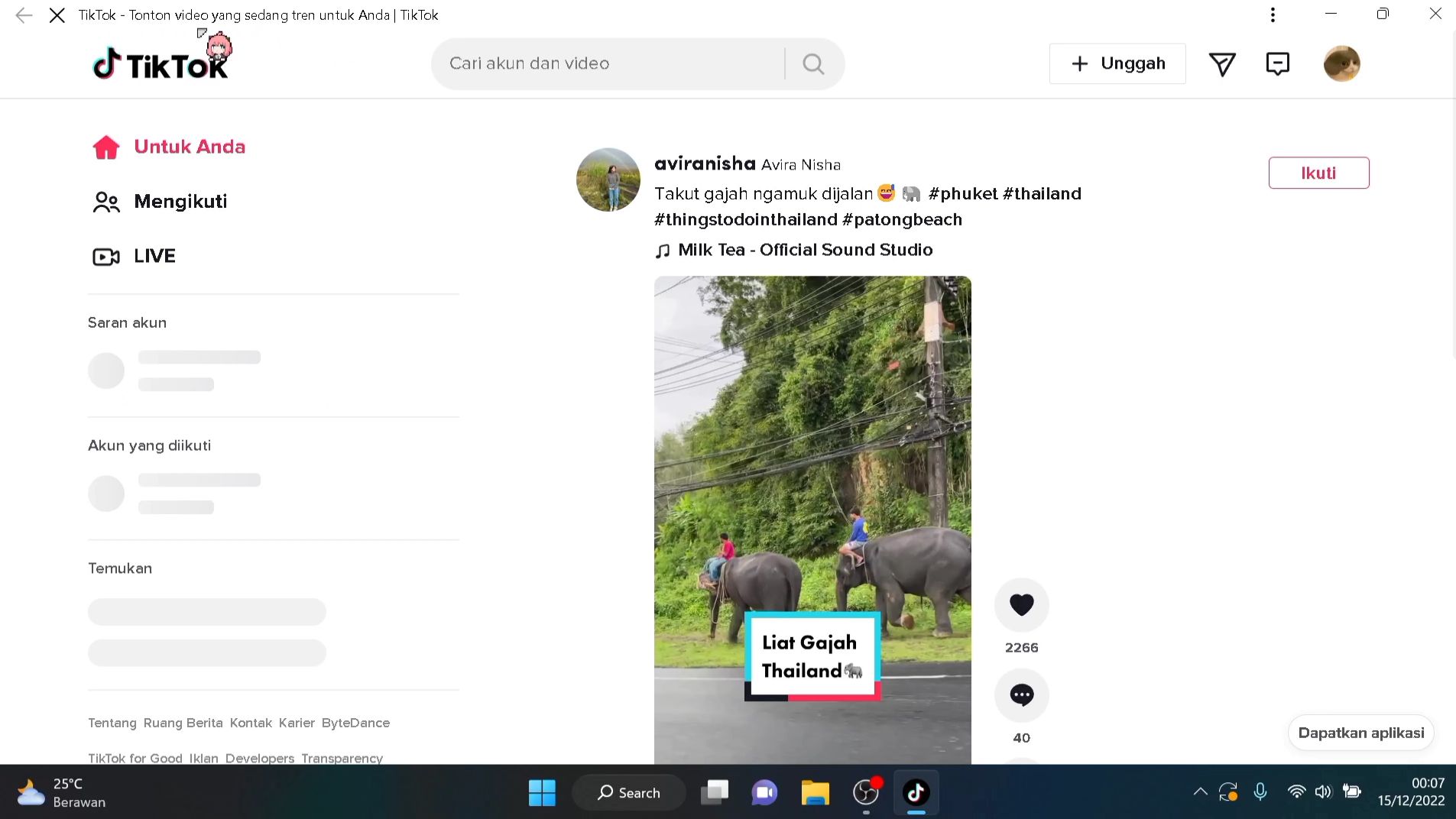Open the #phuket hashtag link

pos(962,193)
